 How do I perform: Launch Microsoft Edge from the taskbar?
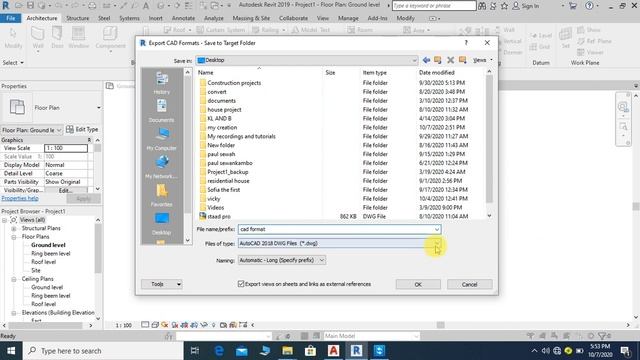tap(219, 351)
